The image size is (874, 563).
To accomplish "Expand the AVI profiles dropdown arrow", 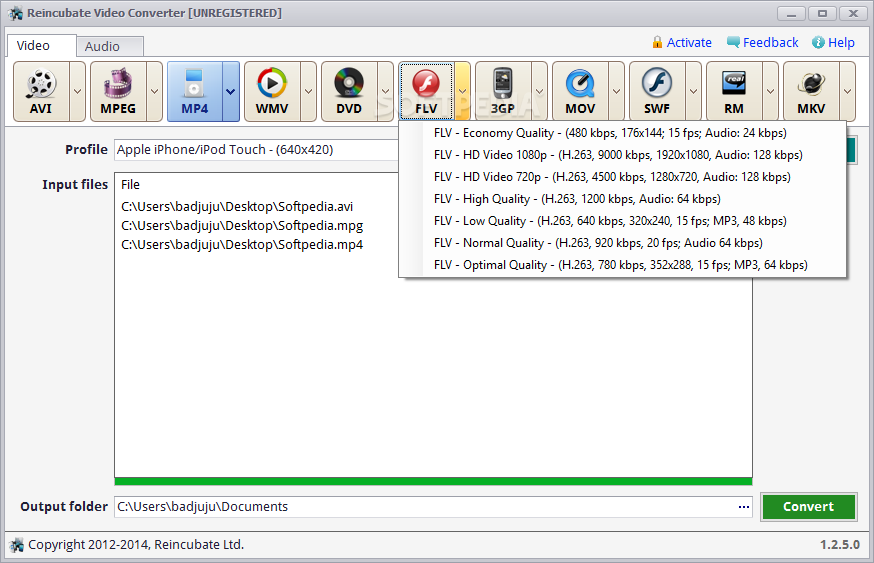I will [x=77, y=91].
